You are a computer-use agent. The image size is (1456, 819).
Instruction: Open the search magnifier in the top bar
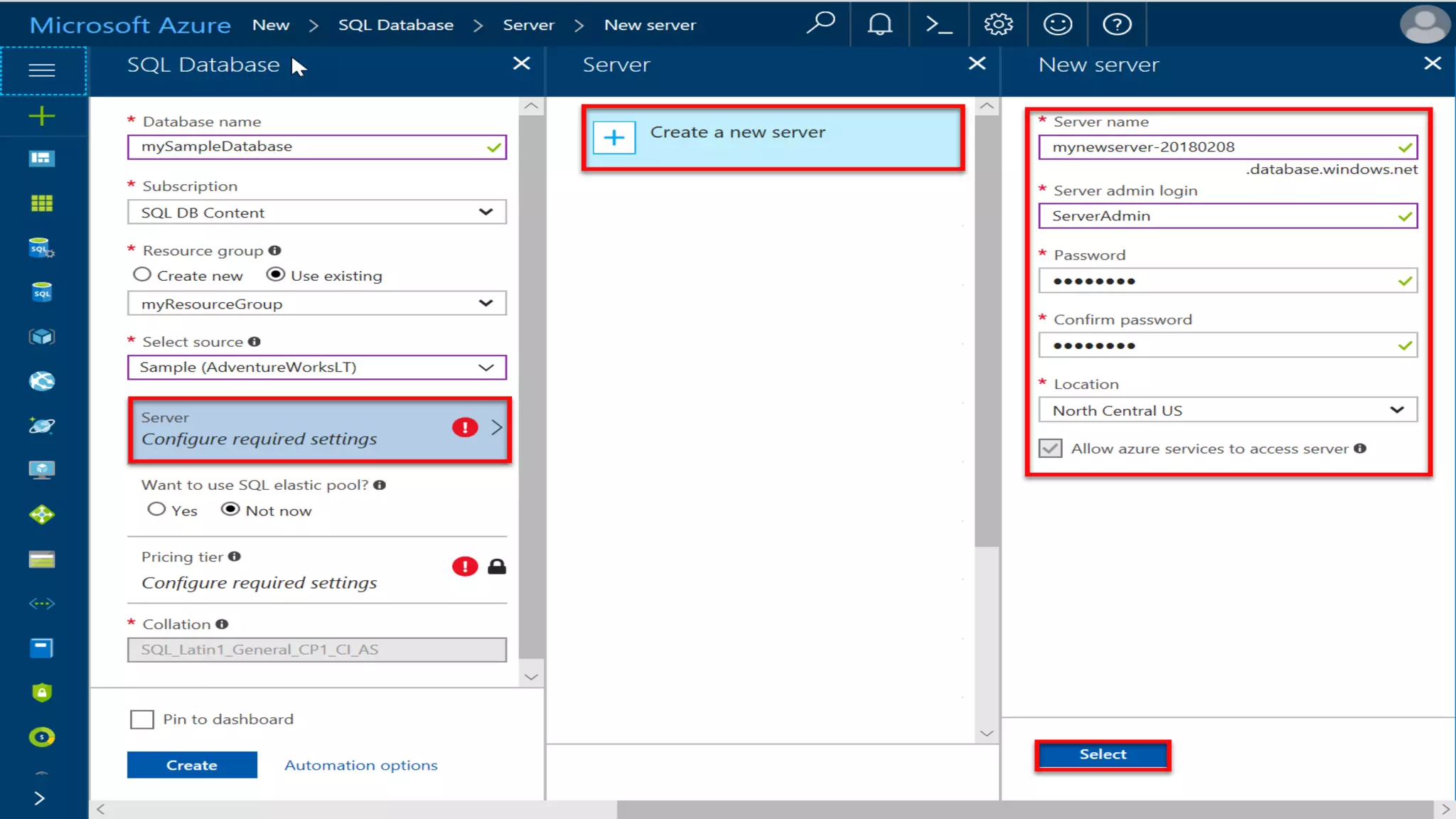pos(820,23)
